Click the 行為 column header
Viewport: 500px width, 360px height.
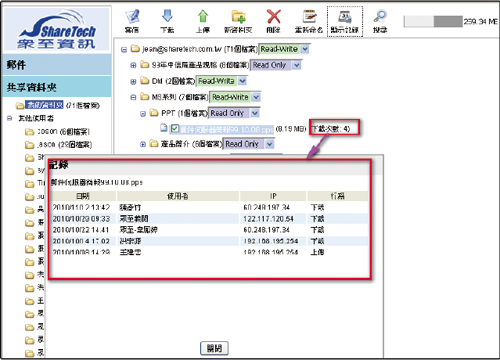tap(337, 196)
